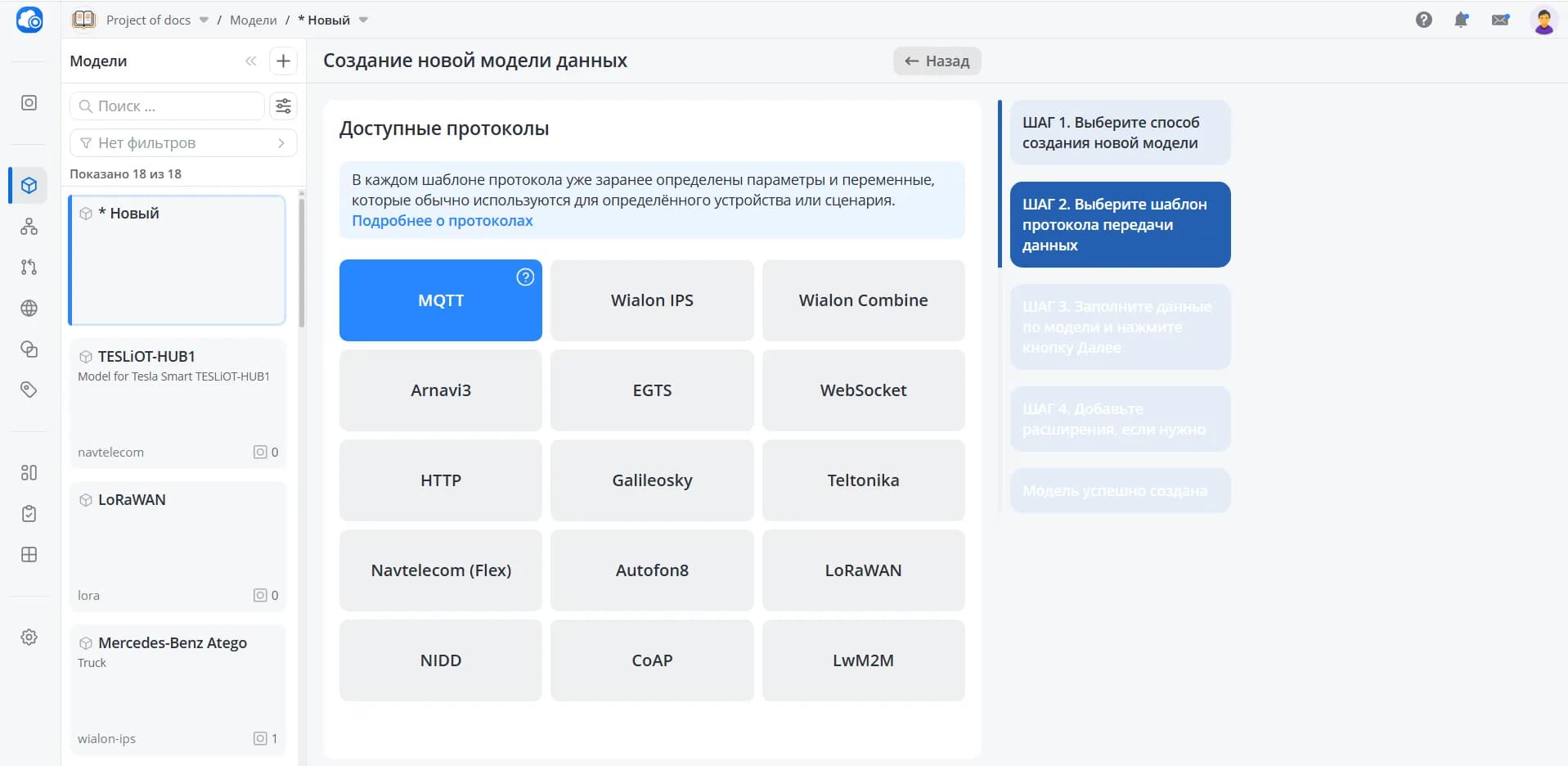Collapse the Модели panel with double chevron
The image size is (1568, 766).
(x=251, y=61)
